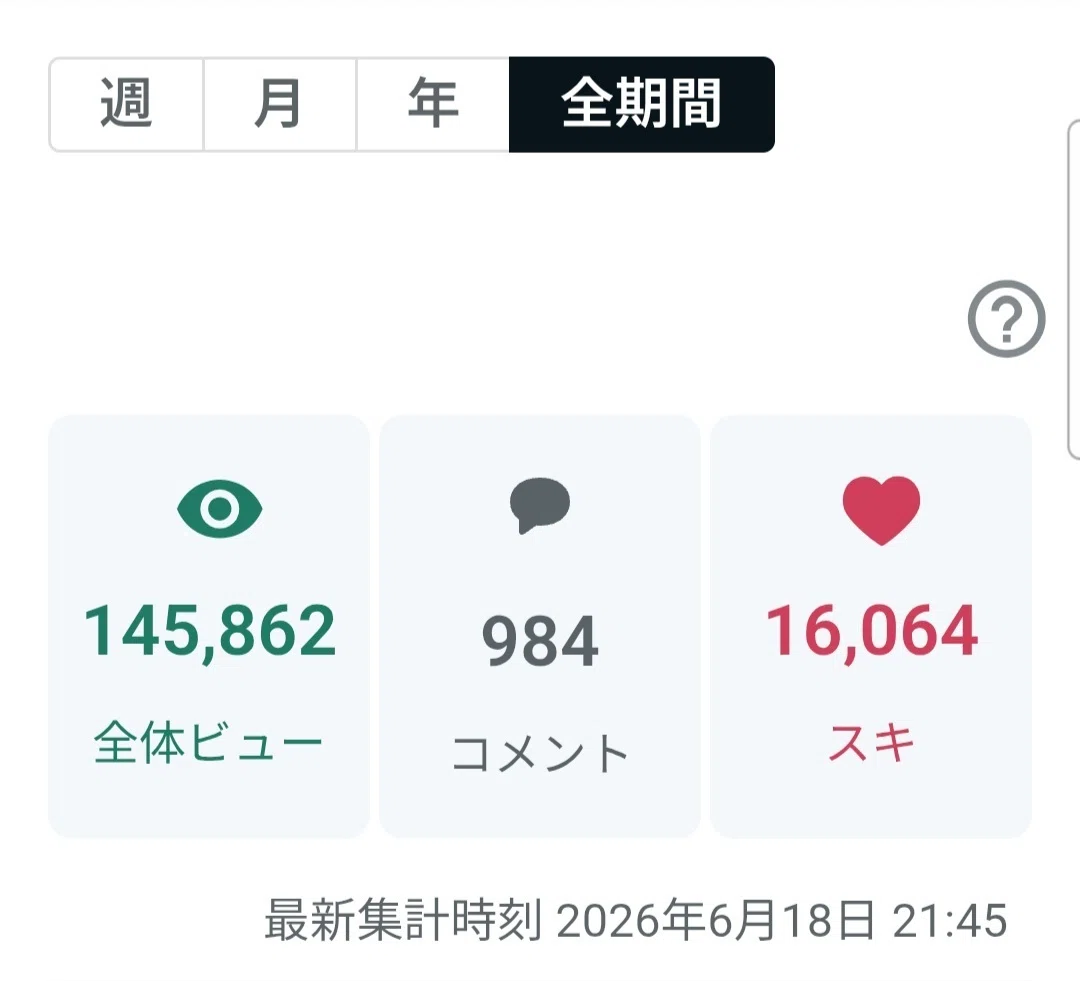Screen dimensions: 1080x981
Task: Click the スキ label
Action: pos(871,743)
